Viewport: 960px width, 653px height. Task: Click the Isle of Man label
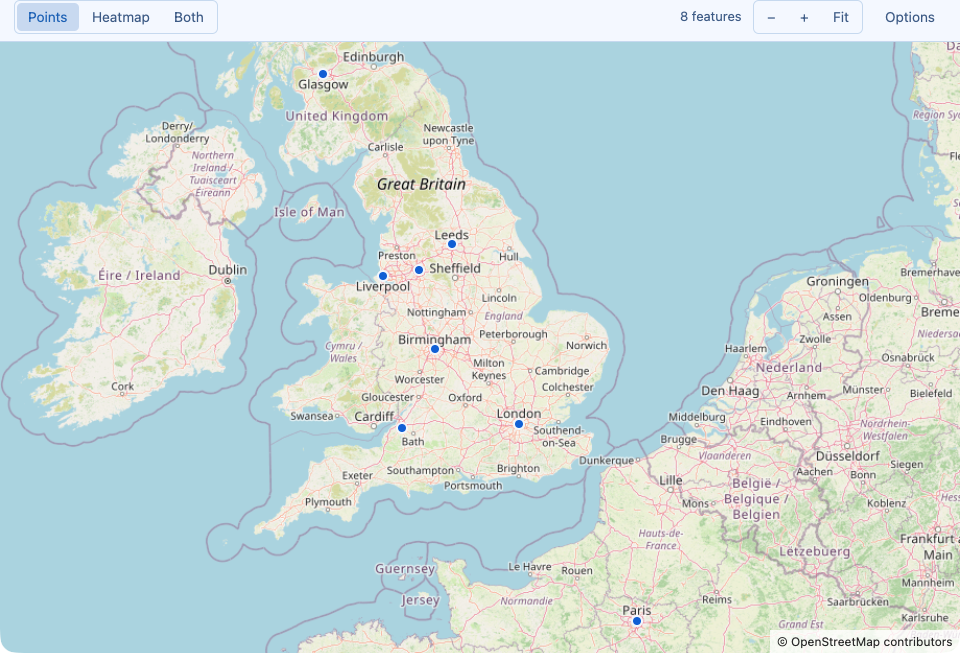coord(309,212)
